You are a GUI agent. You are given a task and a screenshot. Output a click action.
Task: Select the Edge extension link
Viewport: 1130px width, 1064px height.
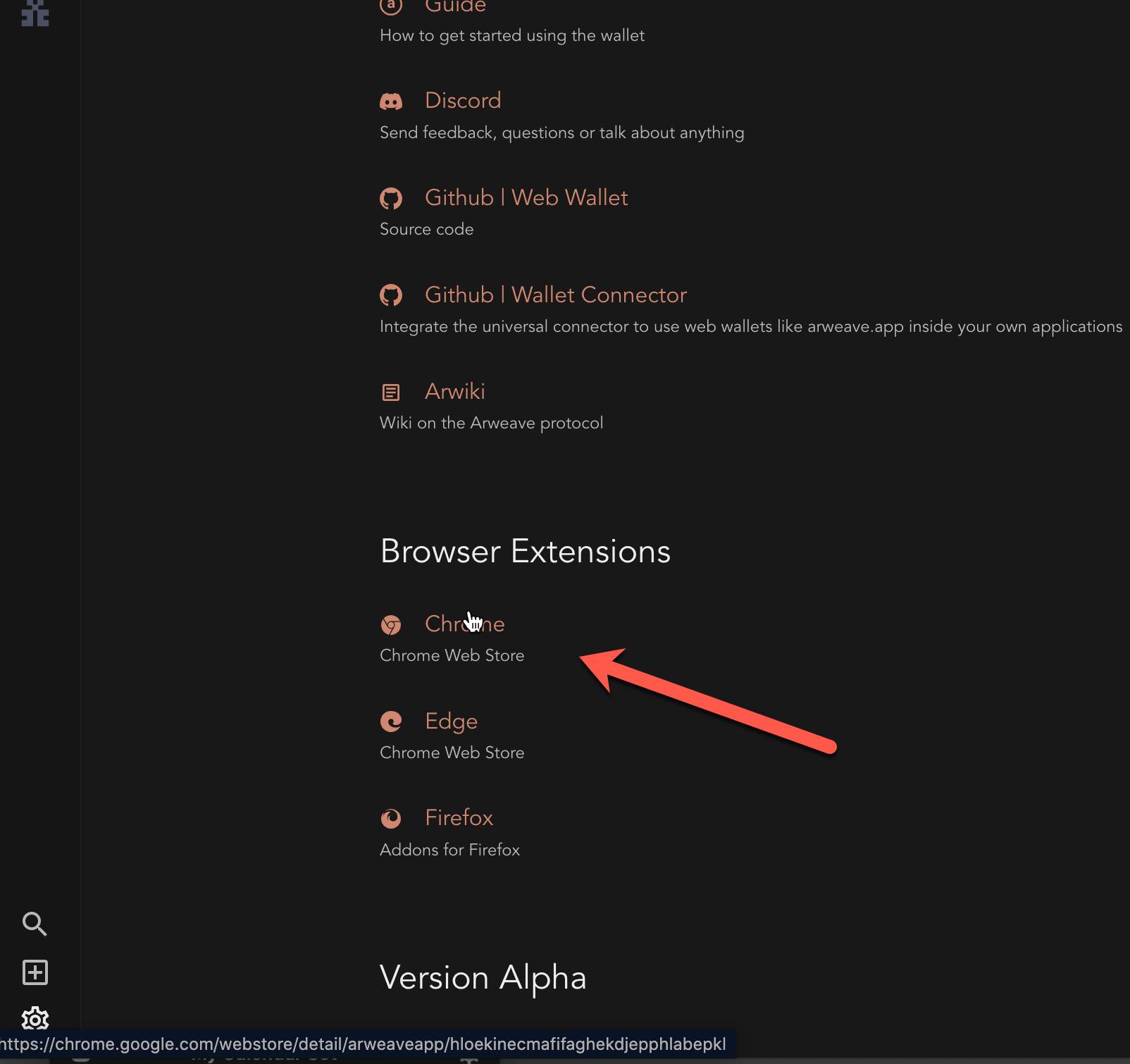(451, 722)
